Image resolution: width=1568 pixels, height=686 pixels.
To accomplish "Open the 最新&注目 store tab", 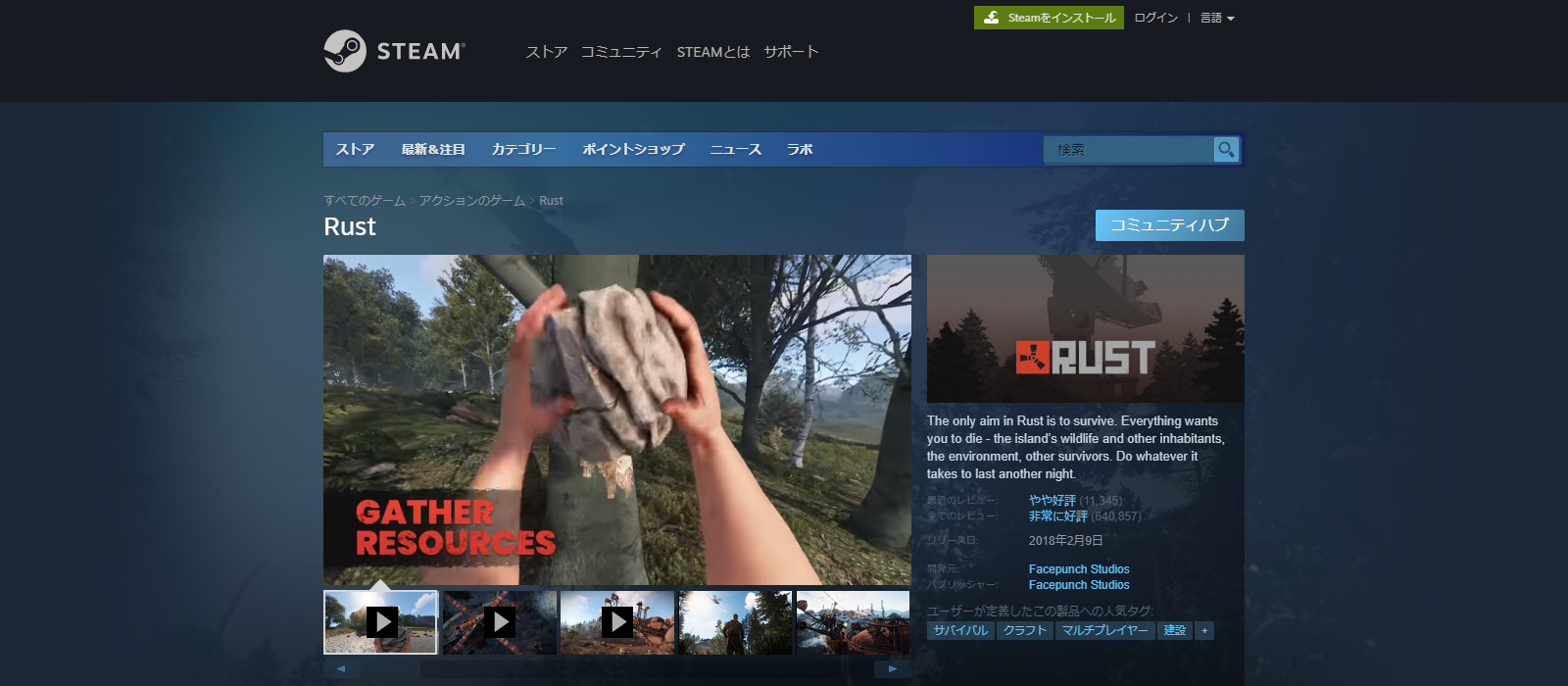I will coord(433,149).
